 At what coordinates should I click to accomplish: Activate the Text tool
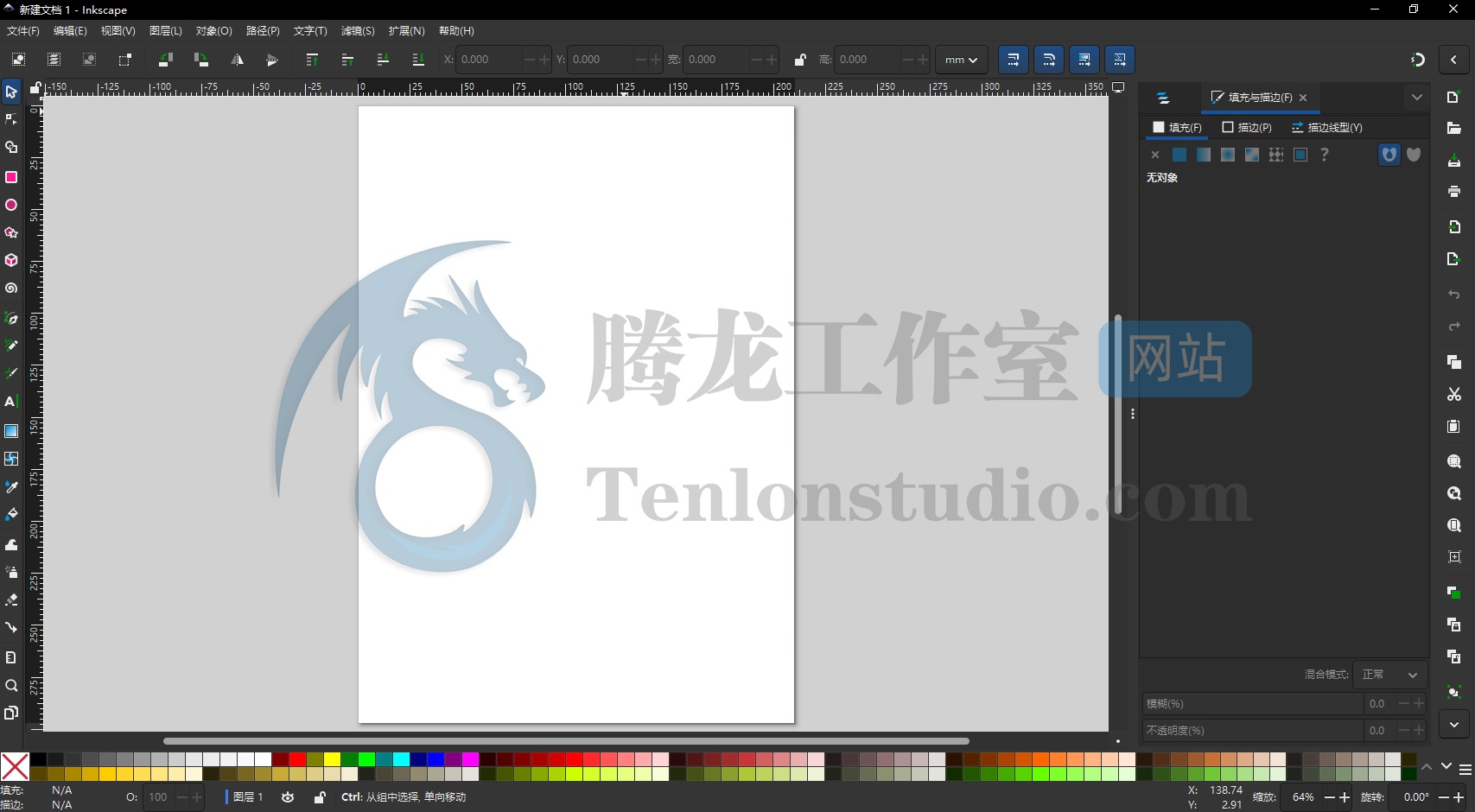tap(12, 400)
